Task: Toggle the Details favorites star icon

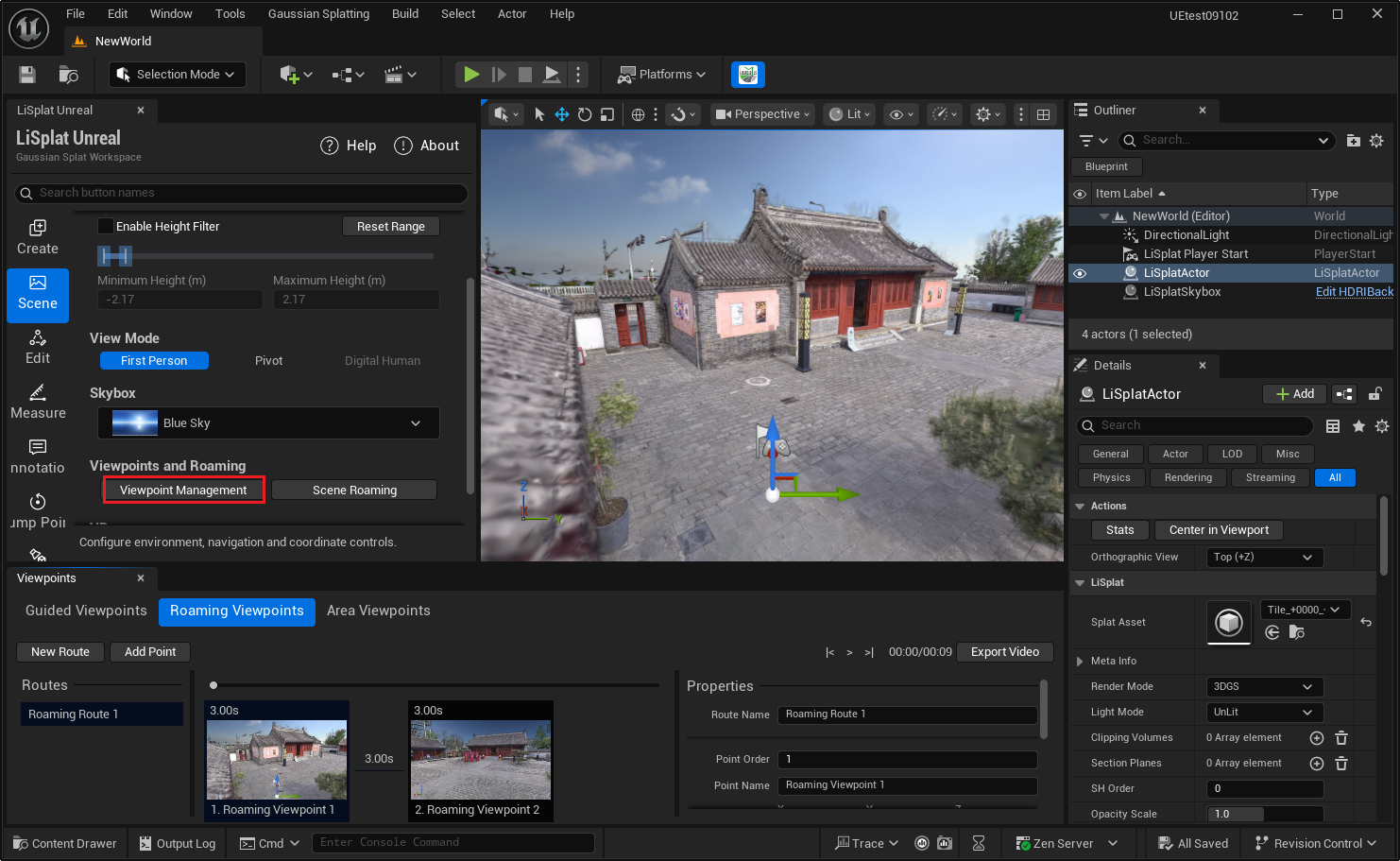Action: coord(1358,426)
